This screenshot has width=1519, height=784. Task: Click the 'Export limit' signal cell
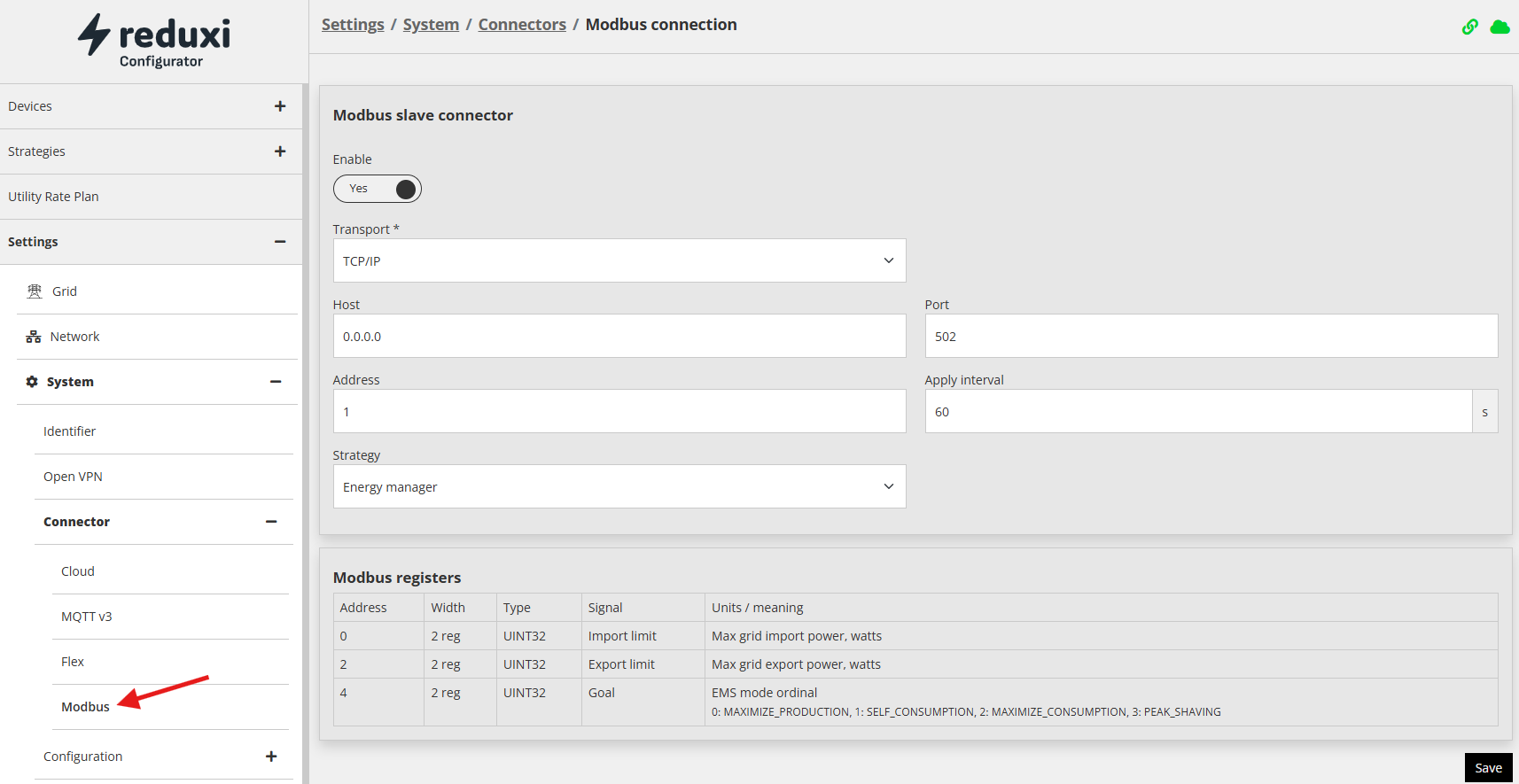coord(643,664)
